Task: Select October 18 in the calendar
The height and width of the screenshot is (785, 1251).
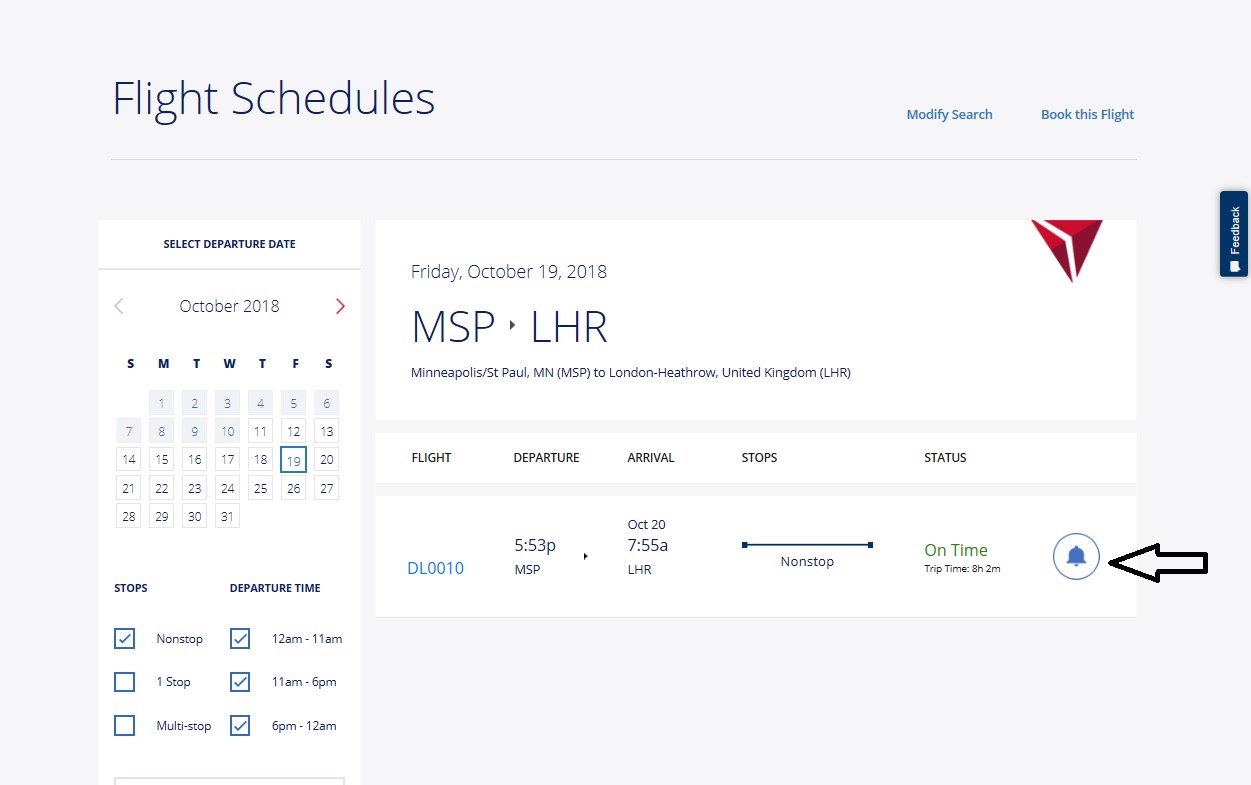Action: tap(260, 459)
